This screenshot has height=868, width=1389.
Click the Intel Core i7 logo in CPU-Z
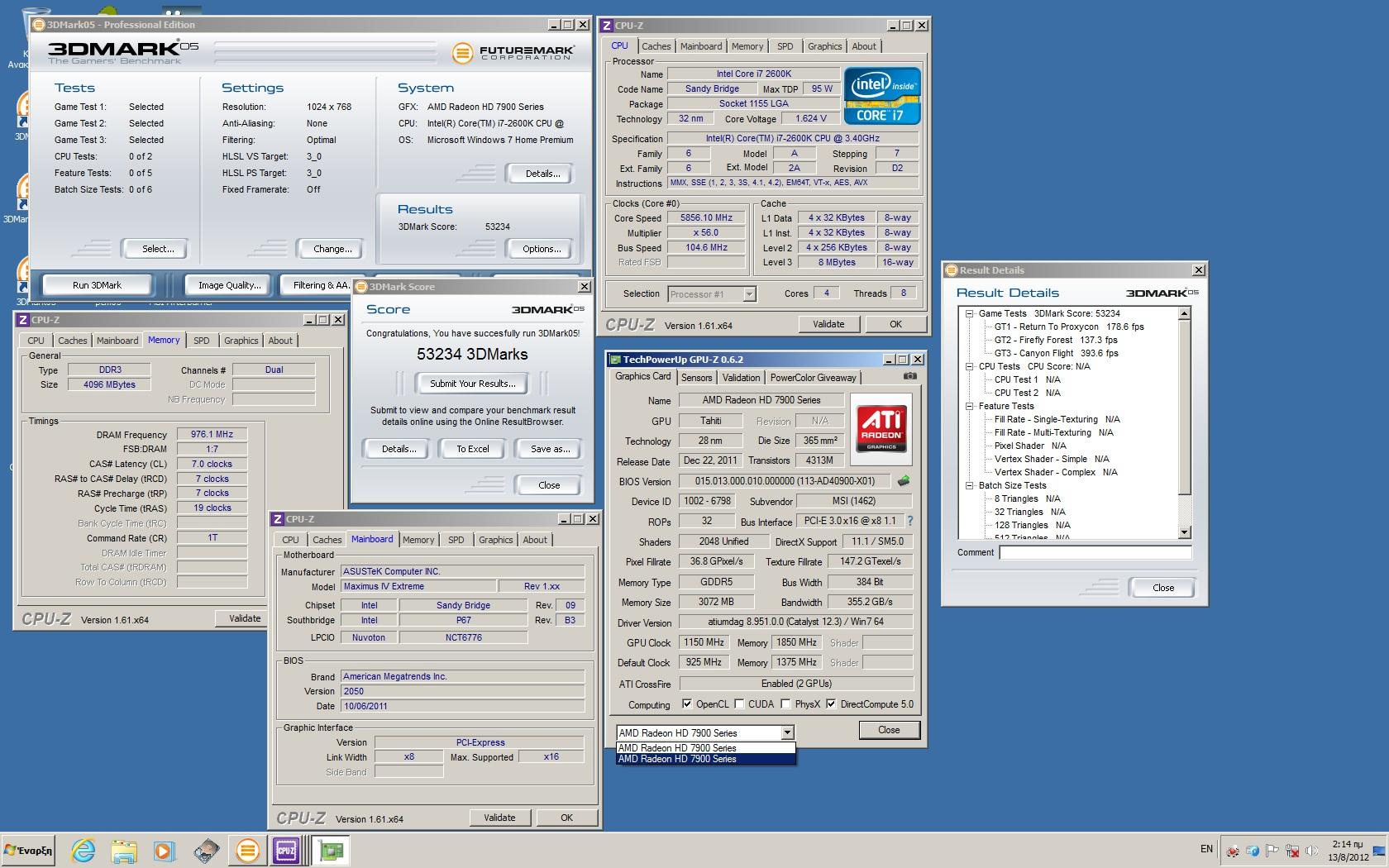point(882,96)
